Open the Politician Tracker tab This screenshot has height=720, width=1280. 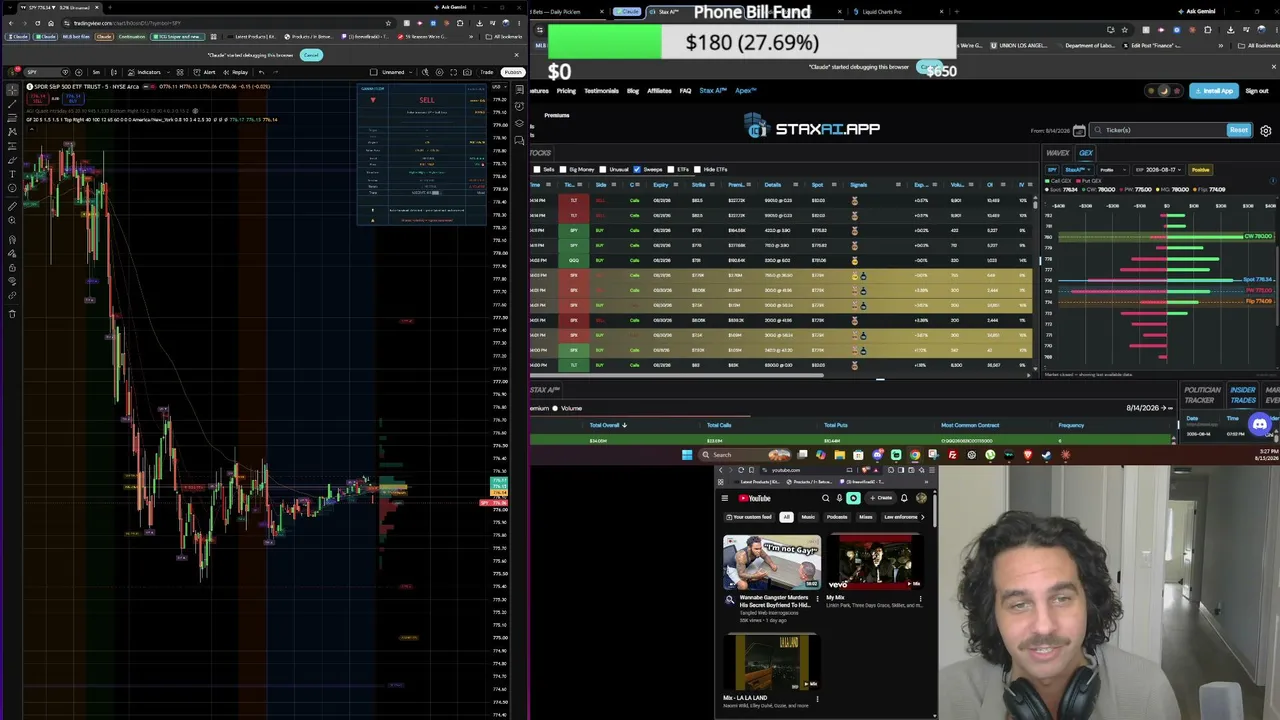pyautogui.click(x=1202, y=395)
